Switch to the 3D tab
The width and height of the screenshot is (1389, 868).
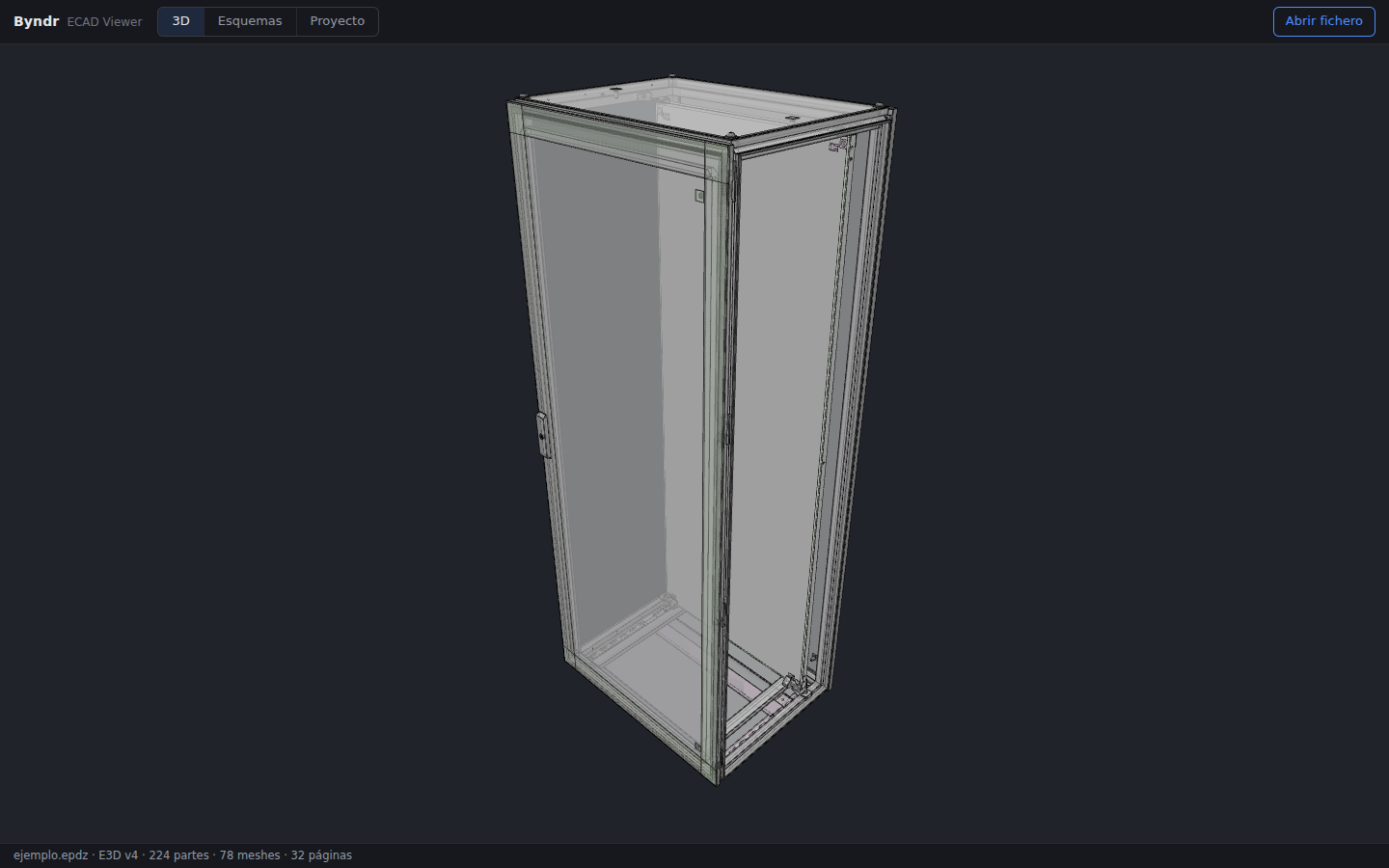click(x=181, y=21)
